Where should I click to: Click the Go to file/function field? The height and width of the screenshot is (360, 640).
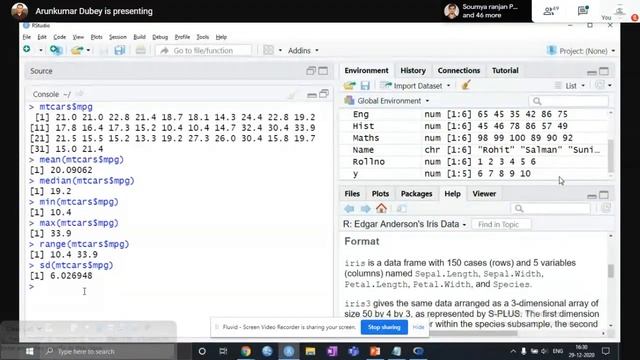pyautogui.click(x=203, y=51)
